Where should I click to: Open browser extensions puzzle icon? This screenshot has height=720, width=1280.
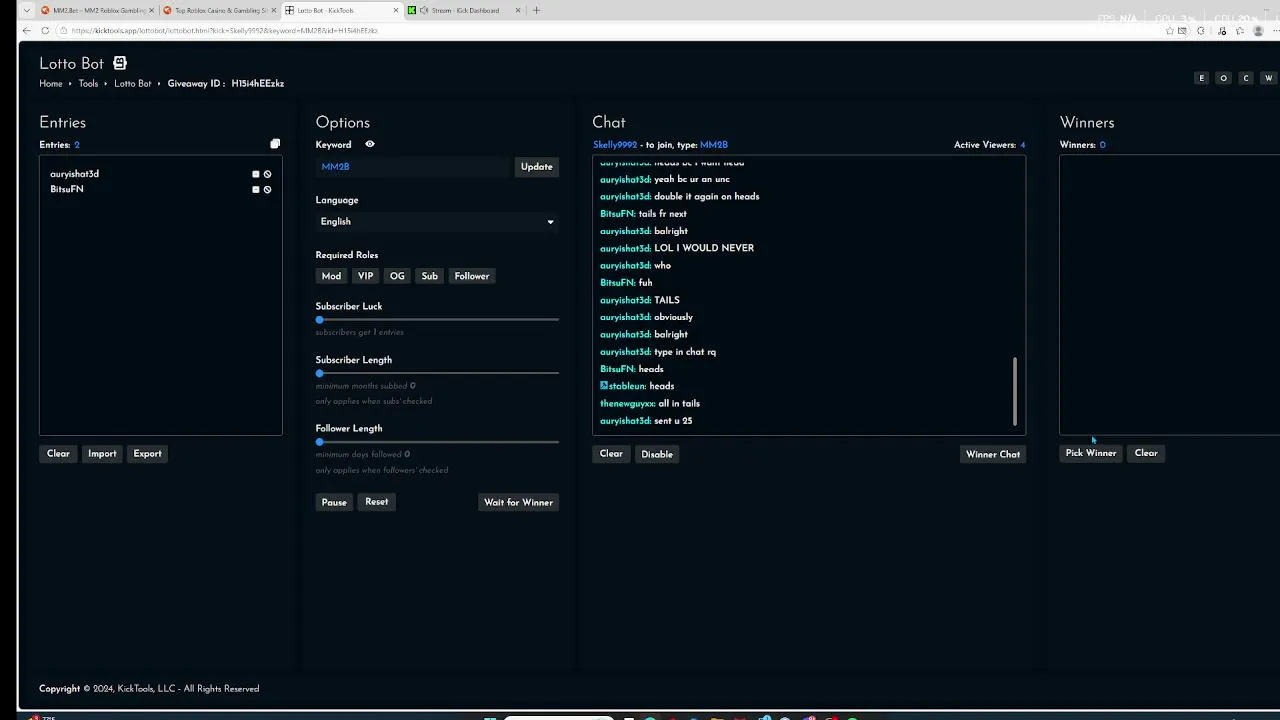click(x=1201, y=31)
